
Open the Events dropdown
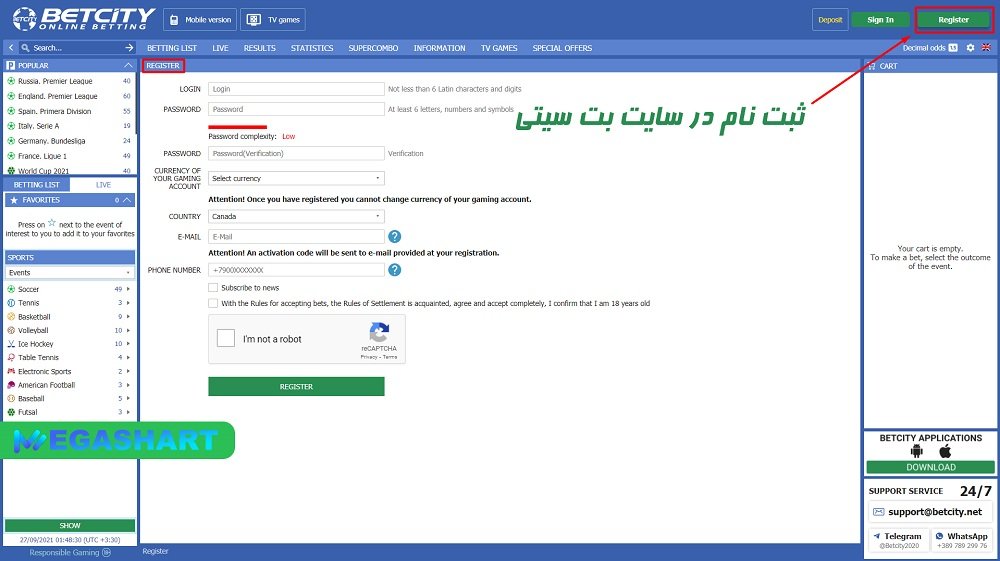pyautogui.click(x=70, y=272)
